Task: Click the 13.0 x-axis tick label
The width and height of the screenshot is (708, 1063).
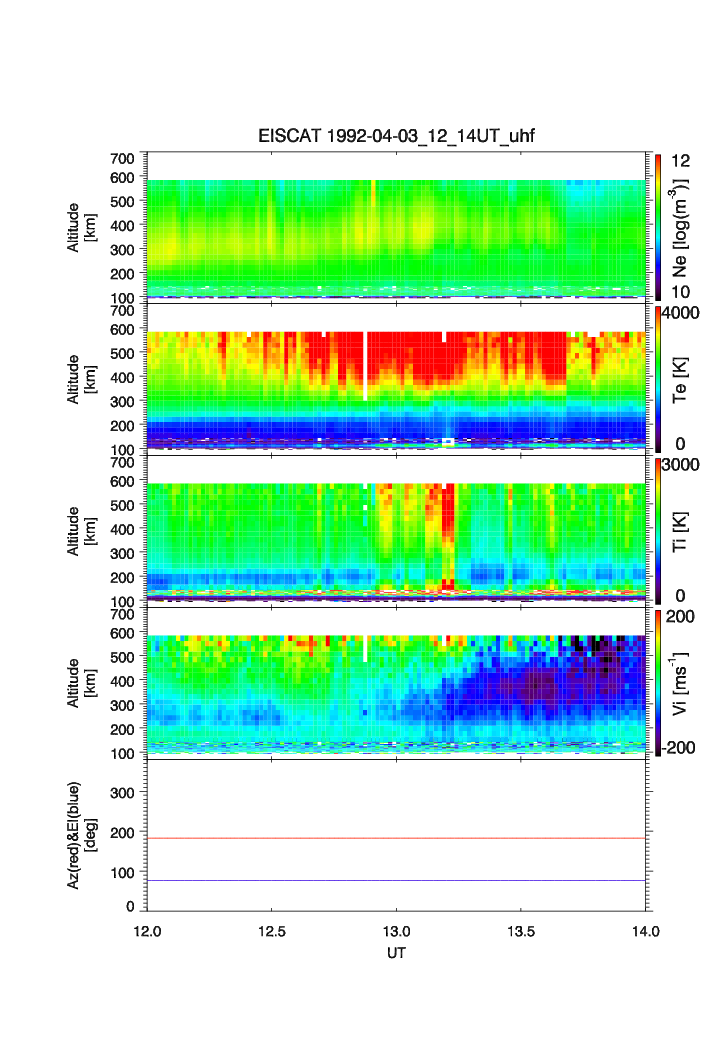Action: click(396, 931)
